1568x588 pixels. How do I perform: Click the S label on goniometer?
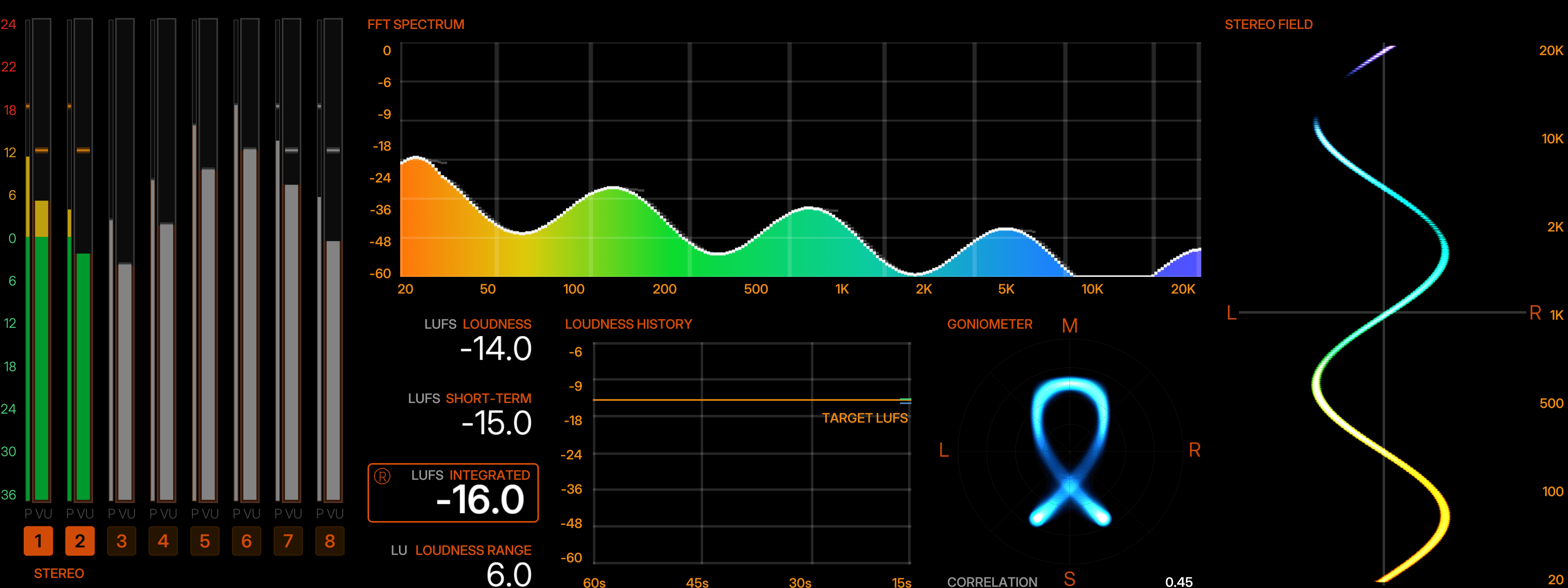(x=1069, y=579)
